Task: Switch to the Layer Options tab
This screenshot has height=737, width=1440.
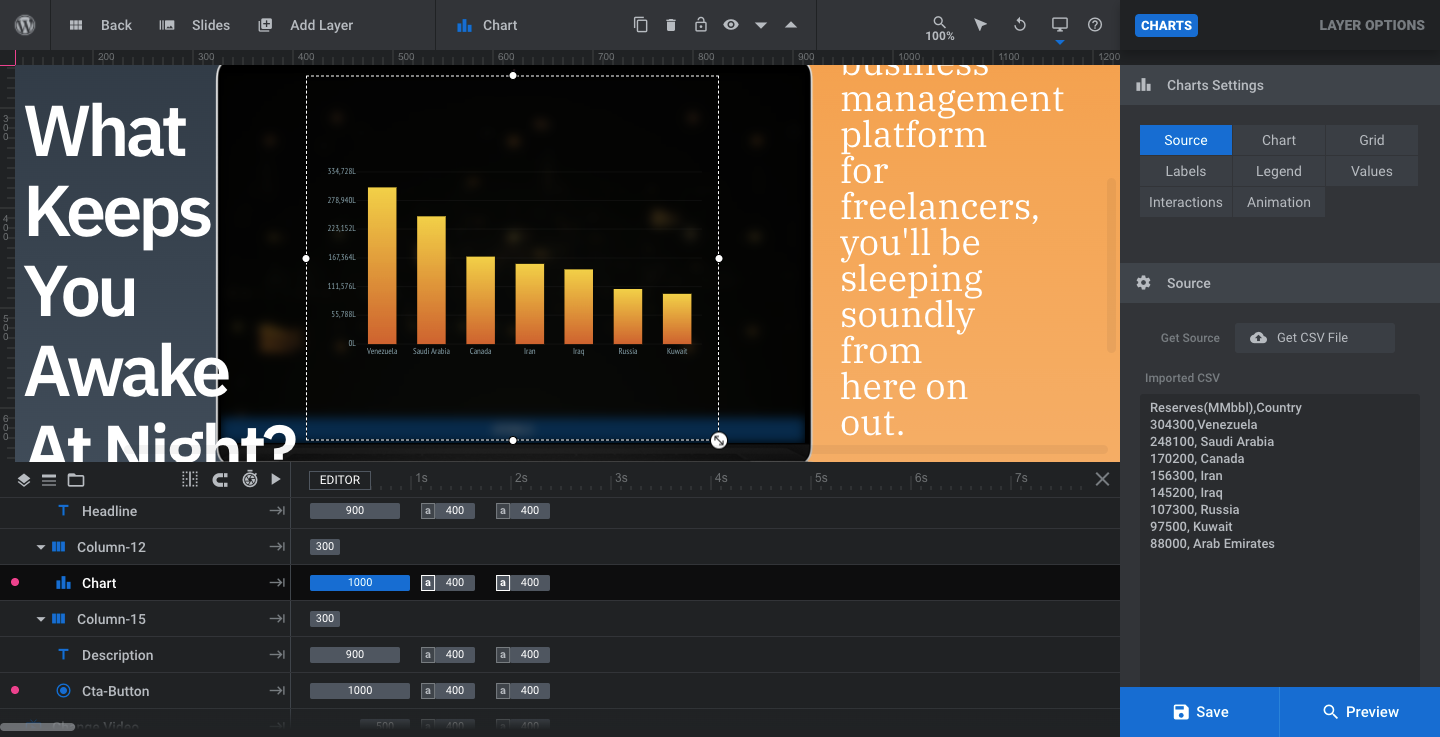Action: (x=1371, y=25)
